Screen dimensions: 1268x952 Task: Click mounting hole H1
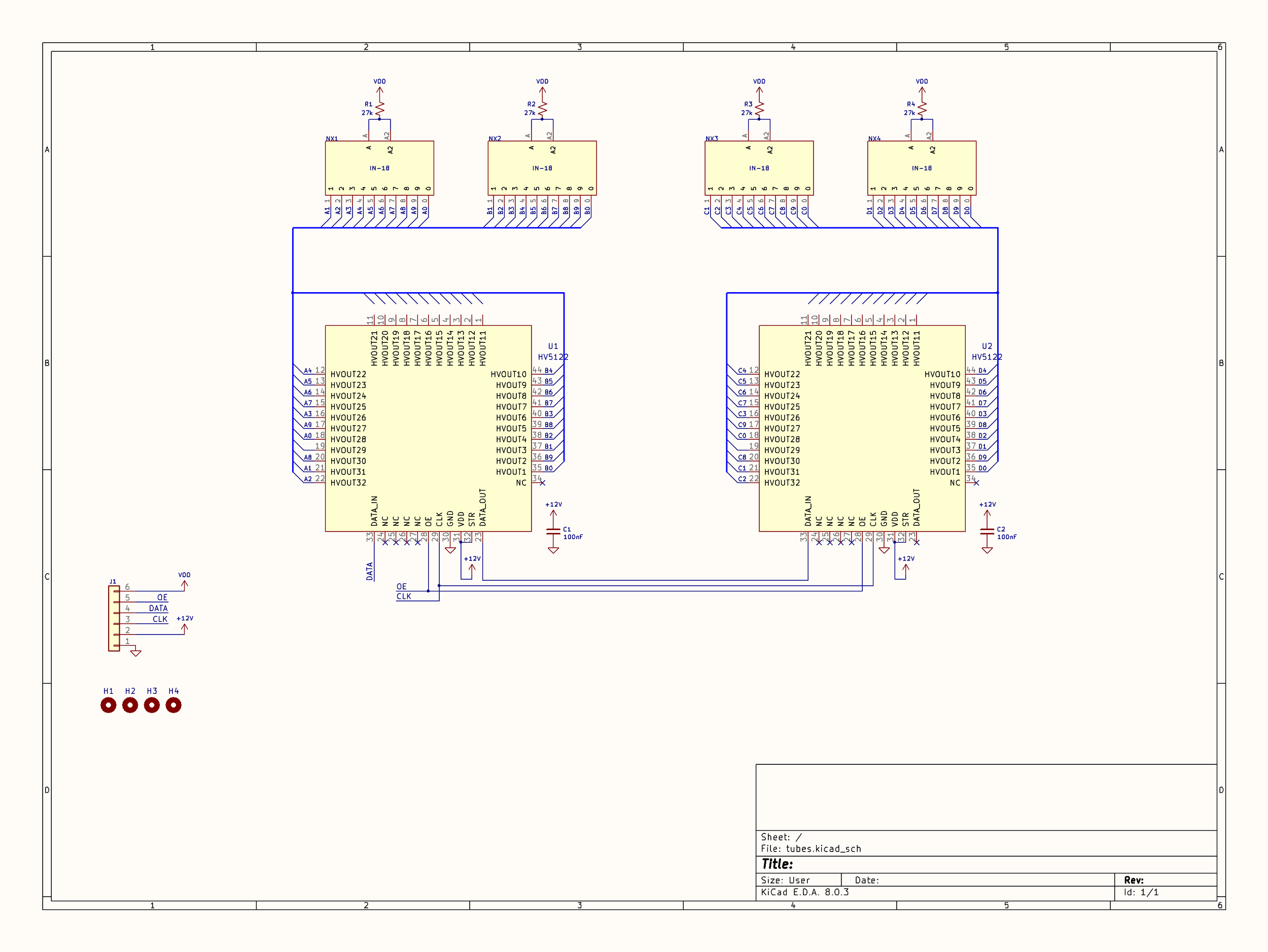(109, 705)
